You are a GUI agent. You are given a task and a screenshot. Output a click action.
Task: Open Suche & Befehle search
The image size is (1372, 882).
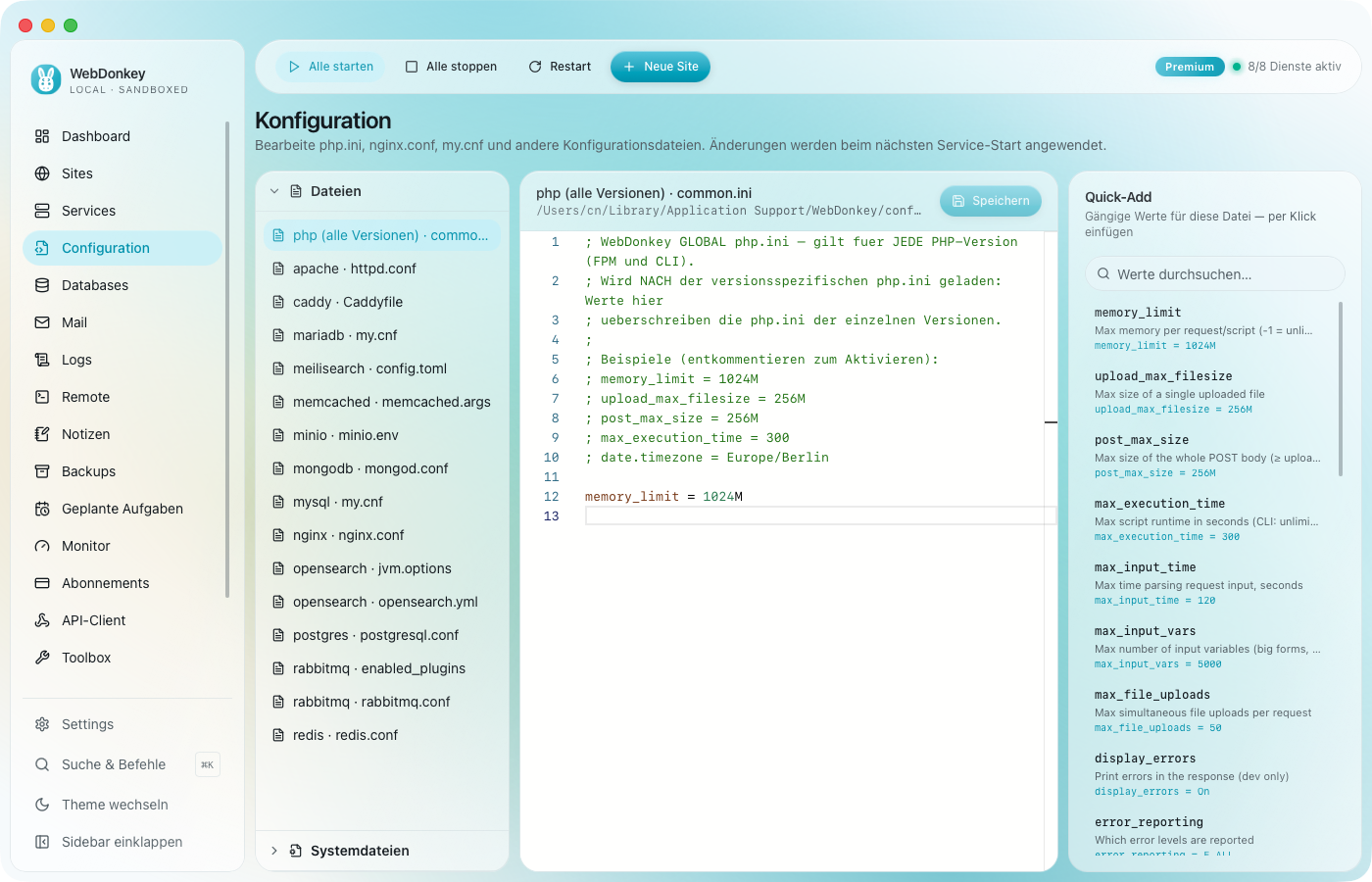pos(127,764)
